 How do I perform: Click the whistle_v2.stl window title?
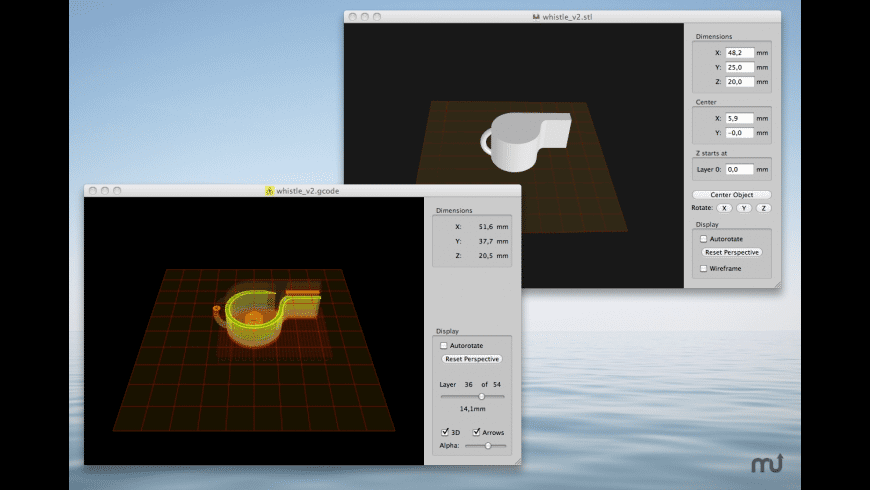tap(567, 17)
